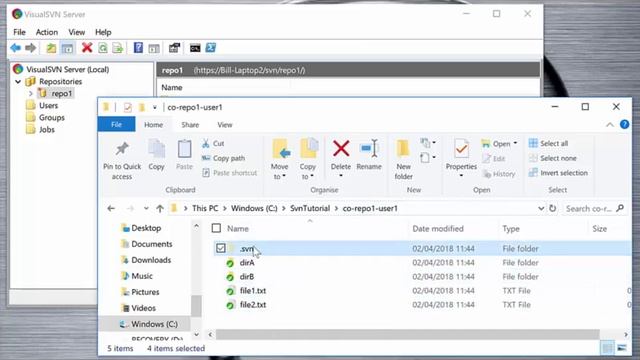Click the Explorer horizontal scrollbar
This screenshot has width=640, height=360.
pyautogui.click(x=407, y=334)
